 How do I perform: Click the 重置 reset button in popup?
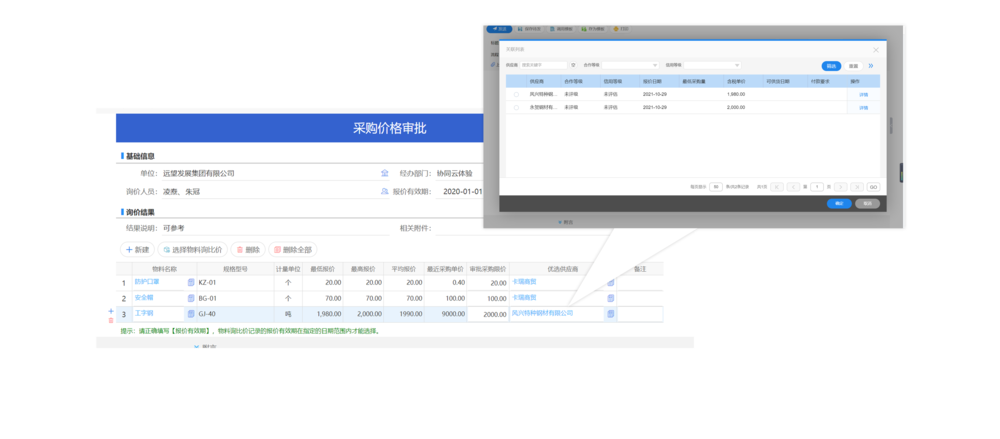click(x=853, y=66)
